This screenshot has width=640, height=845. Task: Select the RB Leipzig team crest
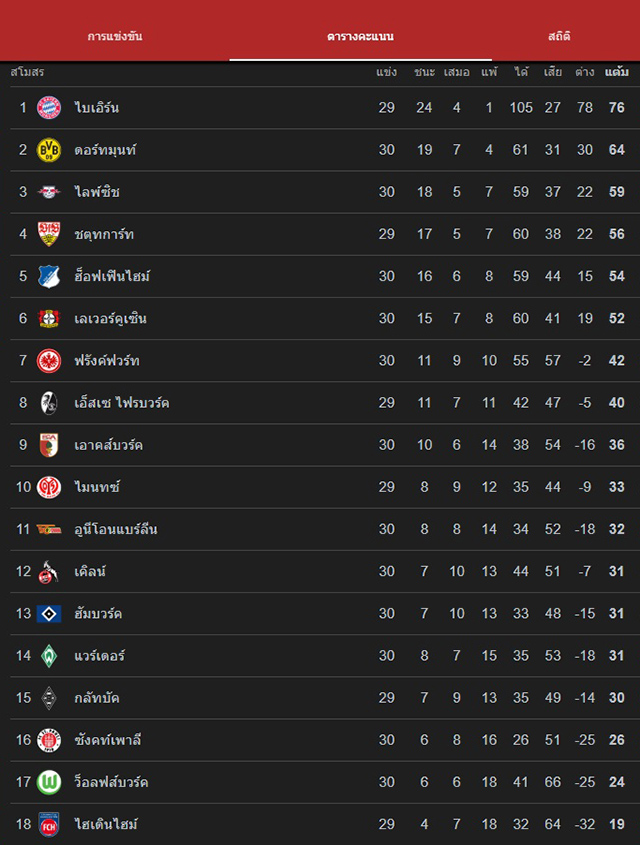coord(49,192)
